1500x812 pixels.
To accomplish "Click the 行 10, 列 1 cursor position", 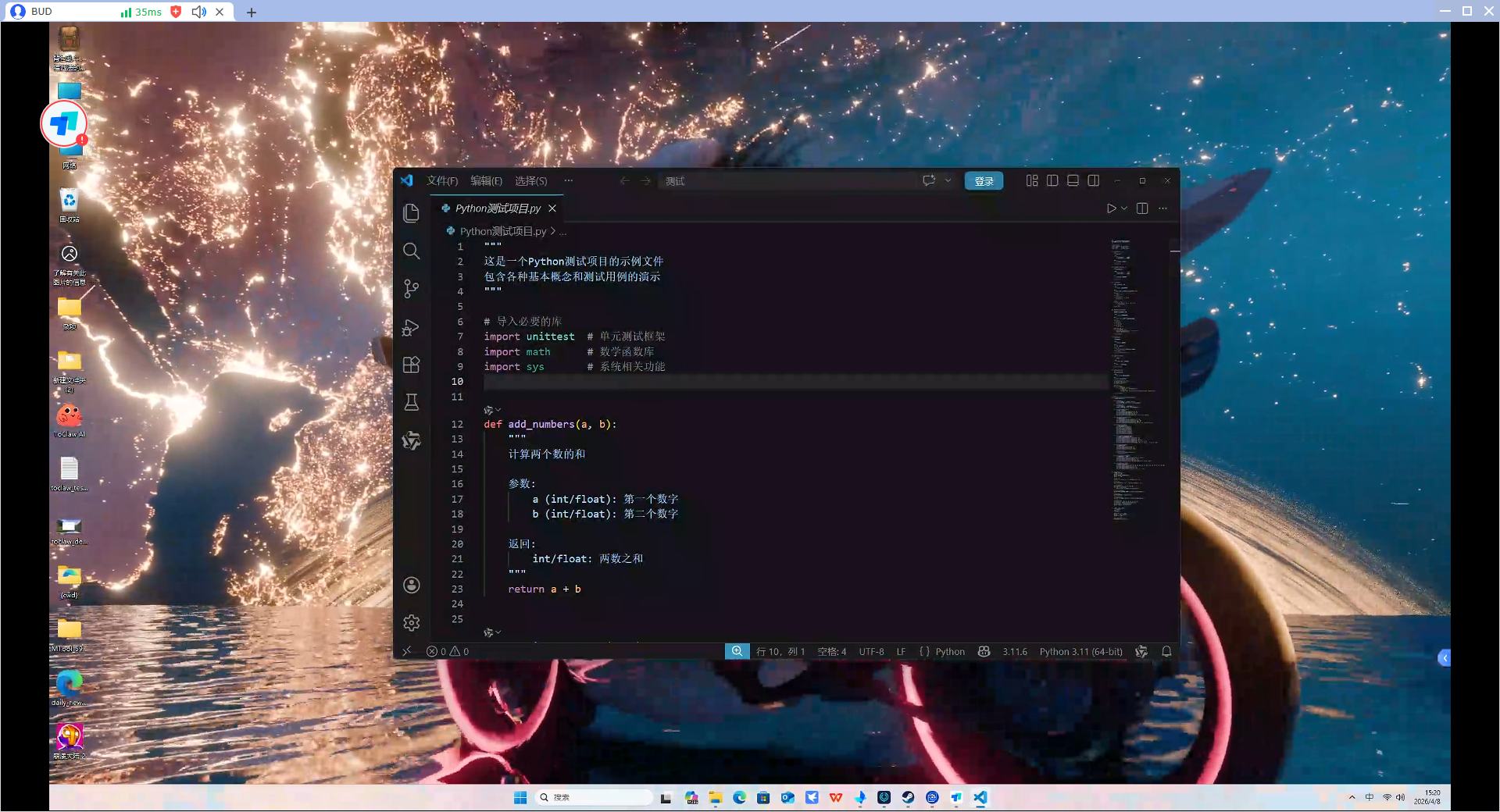I will [780, 651].
